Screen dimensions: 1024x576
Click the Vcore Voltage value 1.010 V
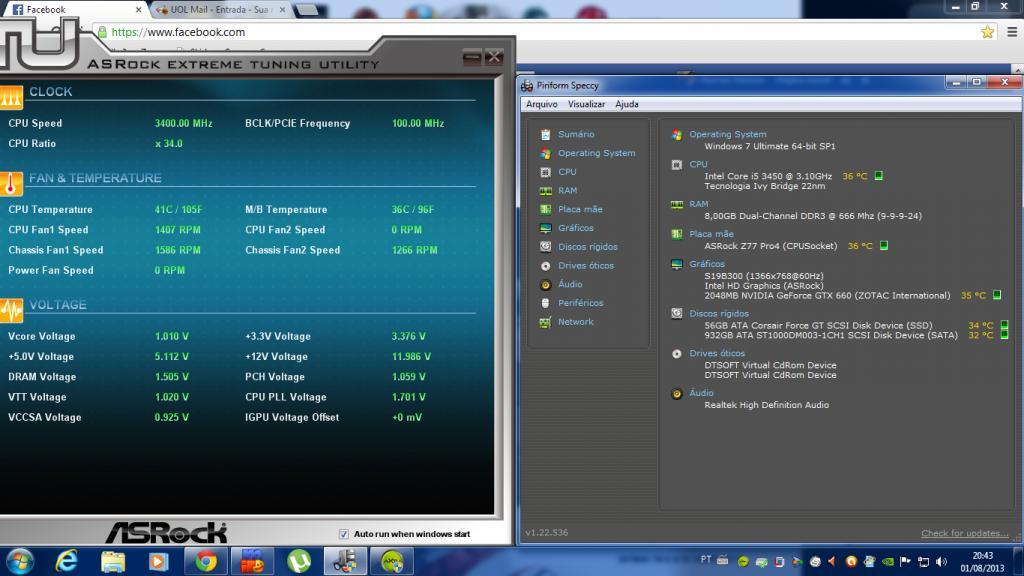click(x=172, y=336)
